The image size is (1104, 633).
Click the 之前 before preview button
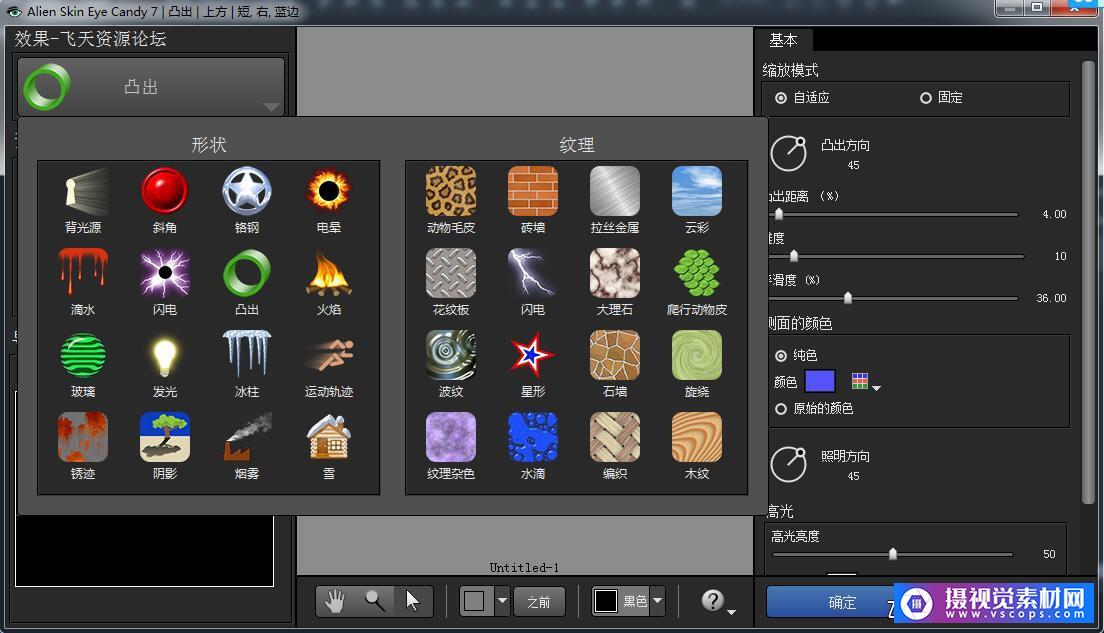coord(539,602)
